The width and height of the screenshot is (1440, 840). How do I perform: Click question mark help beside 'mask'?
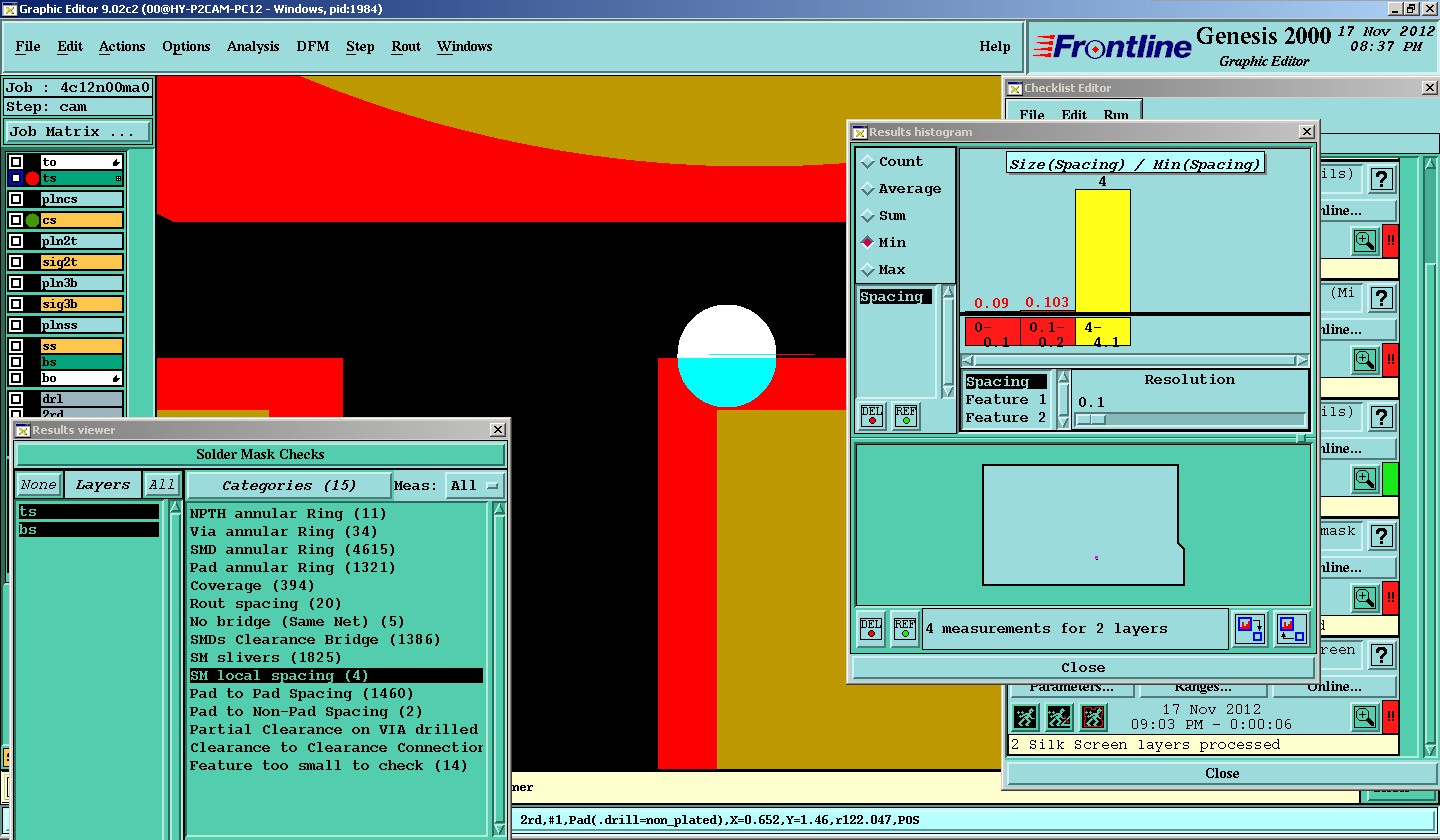[x=1381, y=537]
